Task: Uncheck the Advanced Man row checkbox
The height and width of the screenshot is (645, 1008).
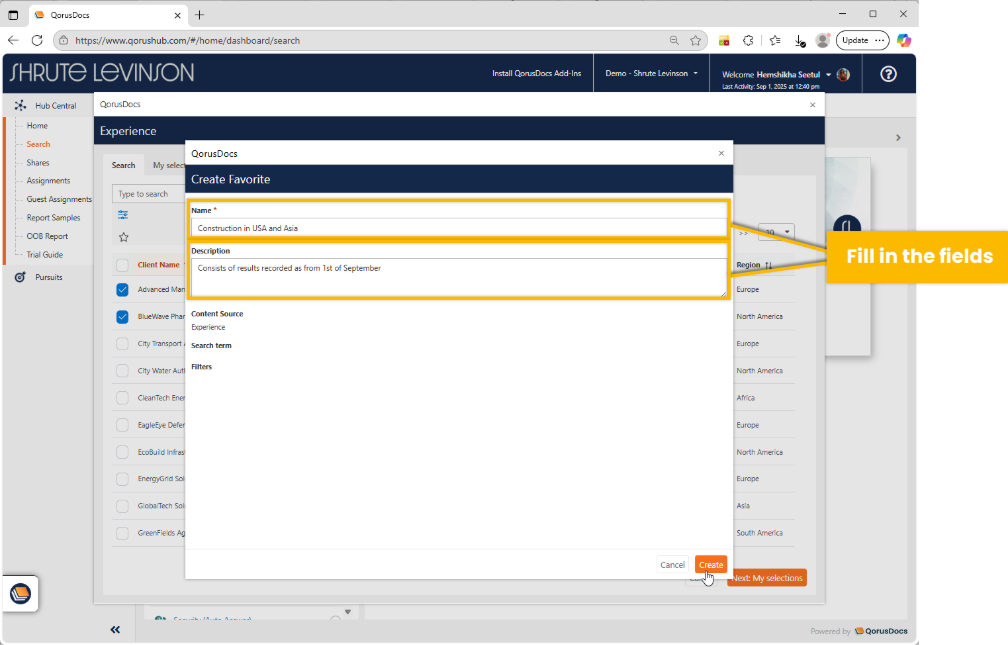Action: [122, 290]
